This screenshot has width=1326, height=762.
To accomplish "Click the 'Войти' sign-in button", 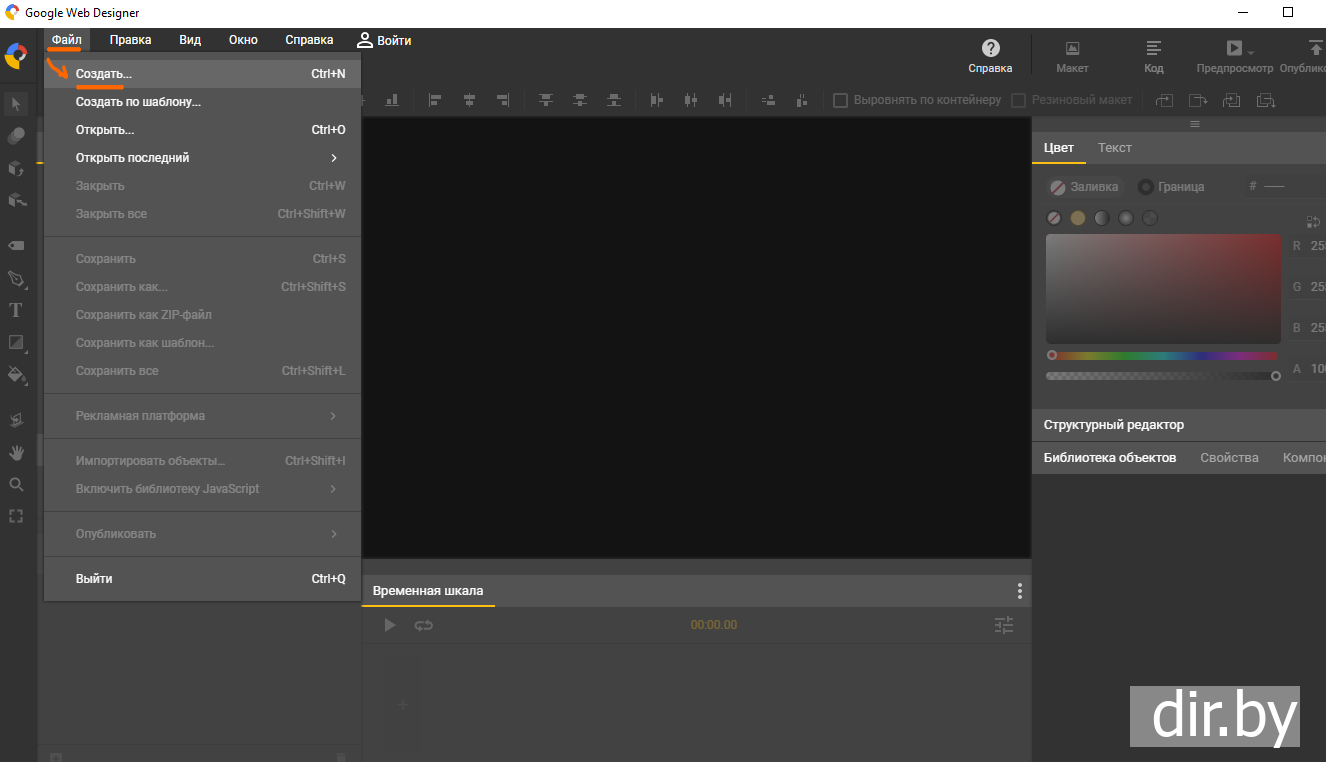I will point(385,41).
